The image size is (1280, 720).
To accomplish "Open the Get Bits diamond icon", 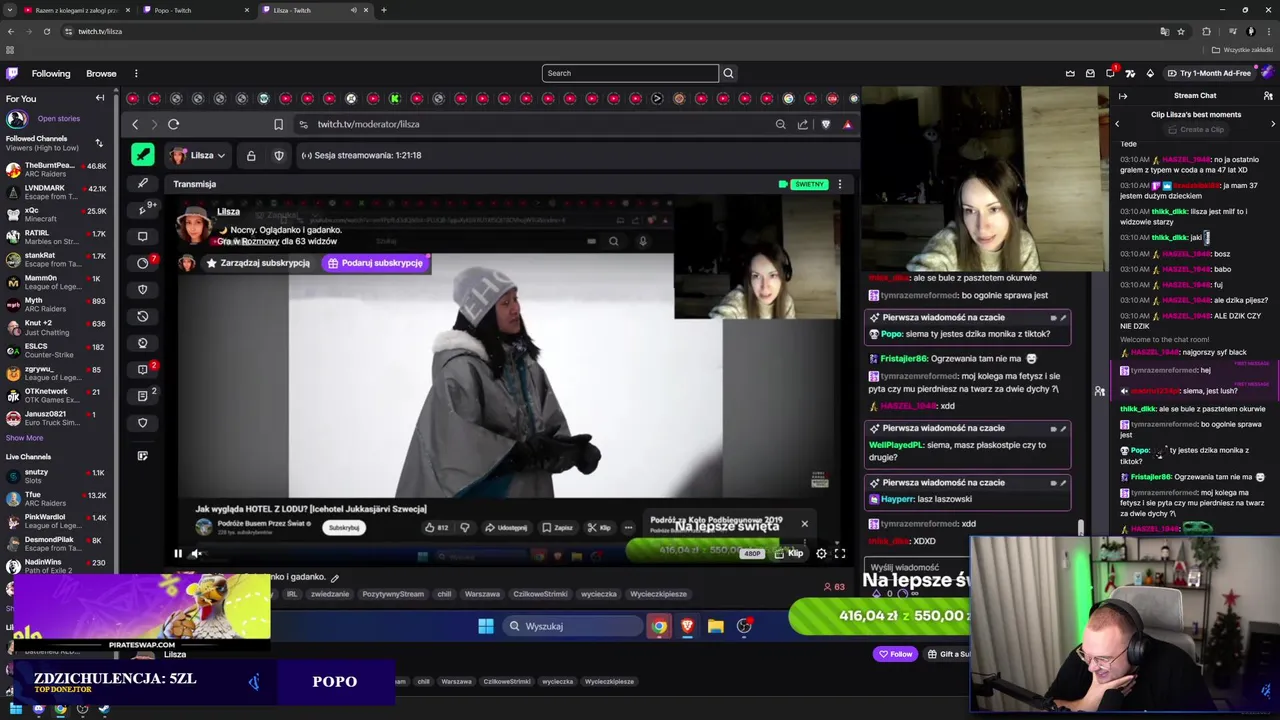I will click(x=1150, y=73).
